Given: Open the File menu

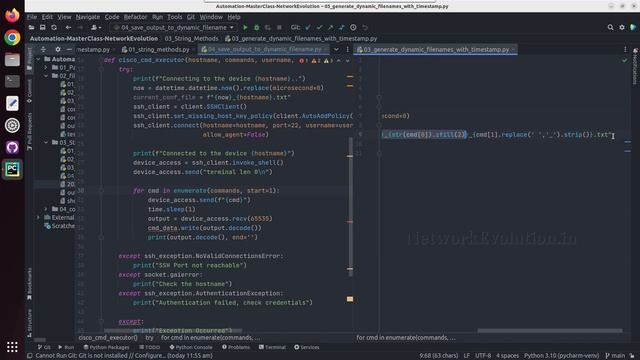Looking at the screenshot, I should [x=32, y=17].
